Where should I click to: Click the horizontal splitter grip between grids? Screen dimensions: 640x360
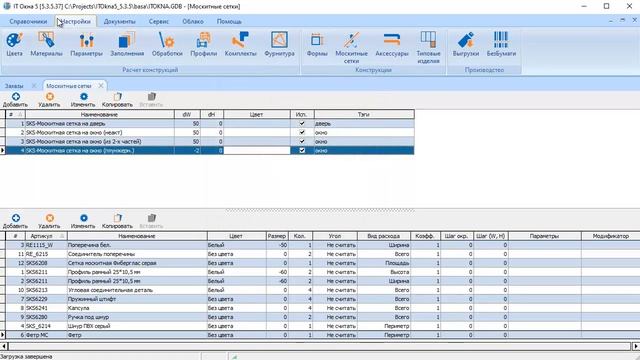point(320,210)
